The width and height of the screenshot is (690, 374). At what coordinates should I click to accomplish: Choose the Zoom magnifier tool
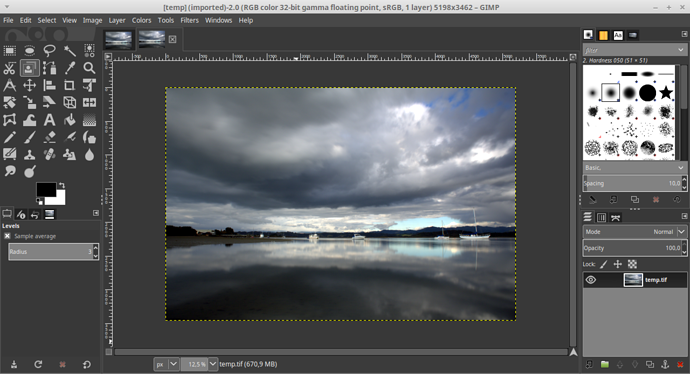click(89, 68)
